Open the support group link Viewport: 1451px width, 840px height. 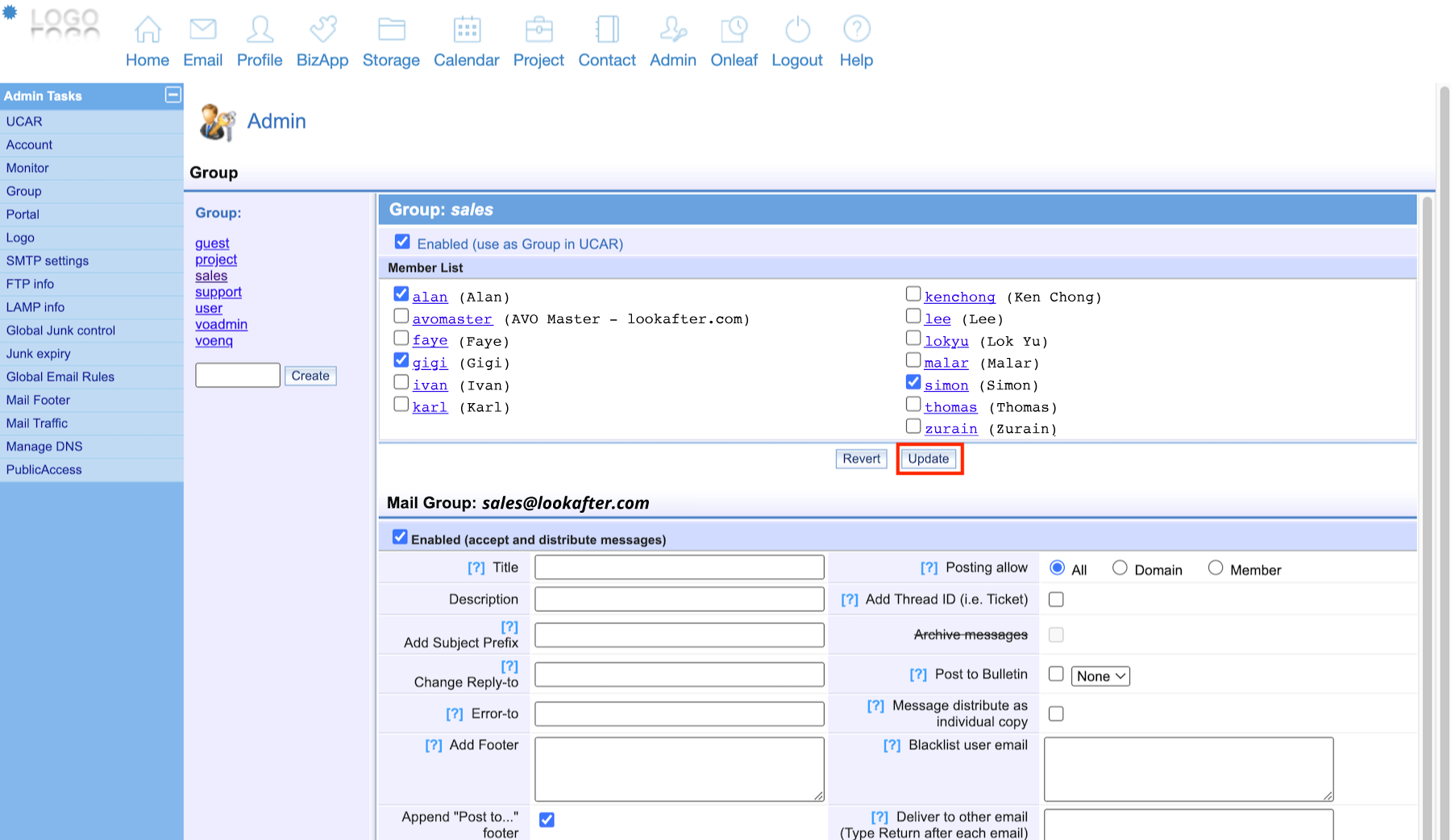[218, 293]
